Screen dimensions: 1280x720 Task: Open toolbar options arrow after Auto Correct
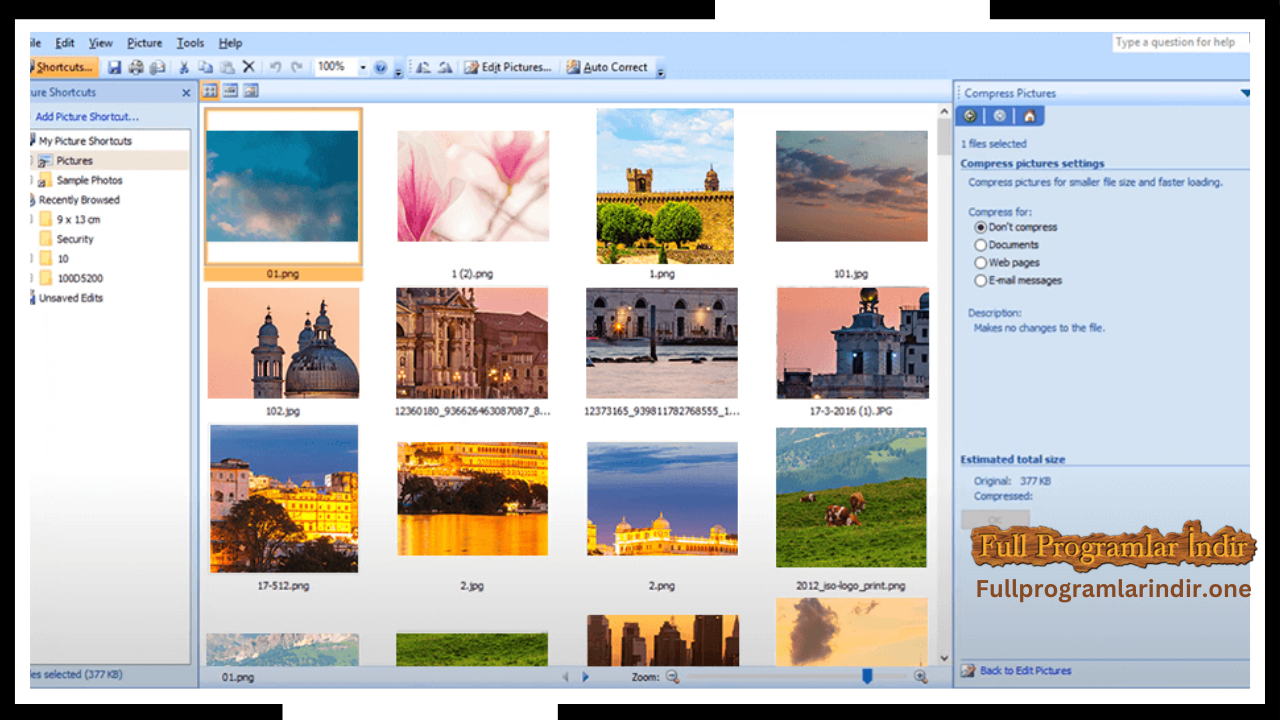[x=660, y=70]
